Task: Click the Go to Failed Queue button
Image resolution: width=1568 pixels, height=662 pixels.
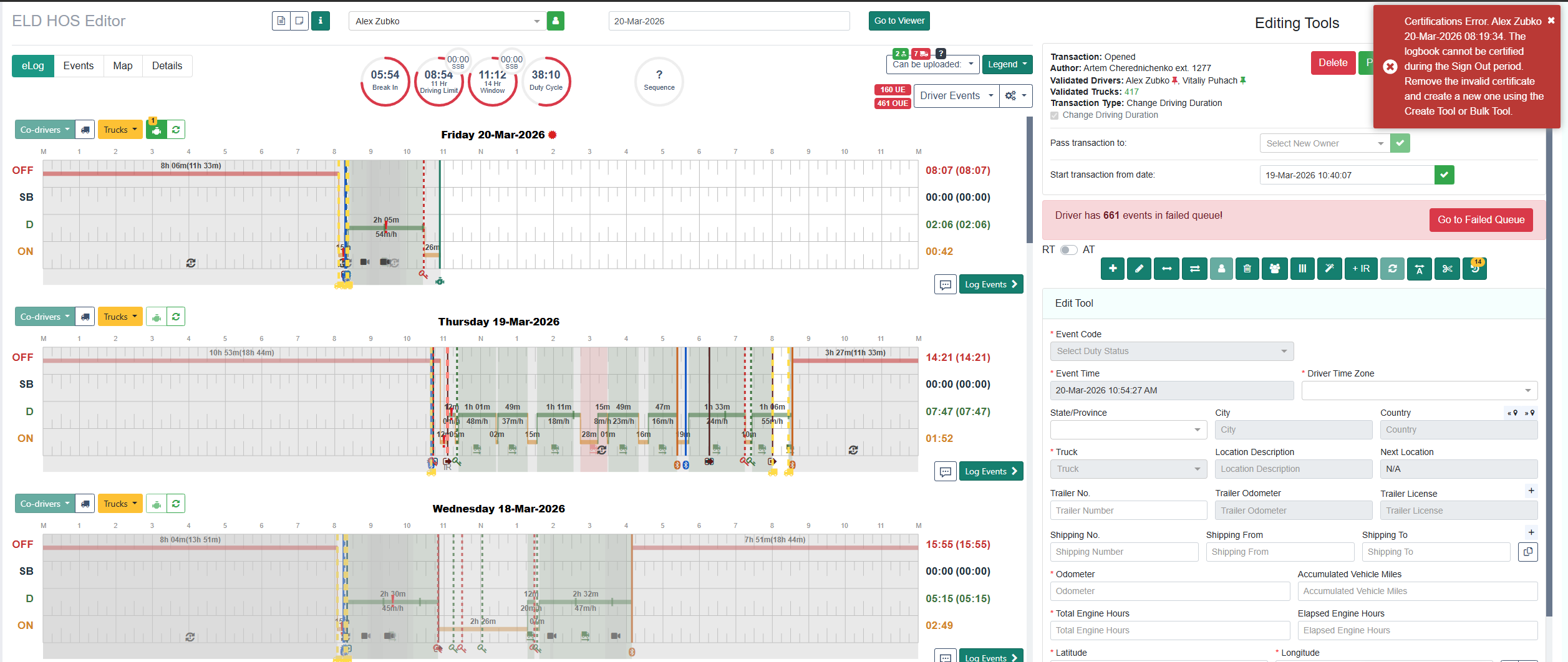Action: point(1481,219)
